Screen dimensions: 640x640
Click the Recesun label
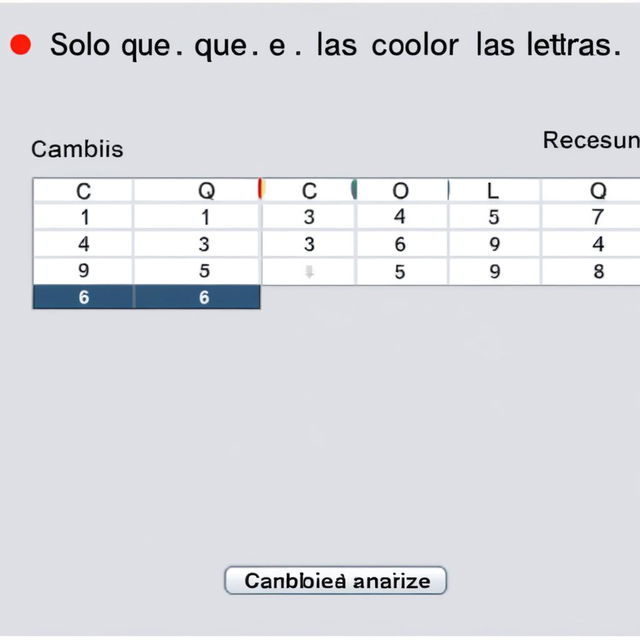pos(591,140)
